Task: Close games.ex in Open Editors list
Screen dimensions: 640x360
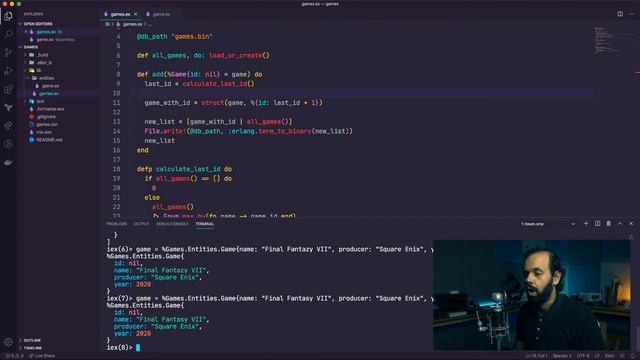Action: click(x=26, y=32)
